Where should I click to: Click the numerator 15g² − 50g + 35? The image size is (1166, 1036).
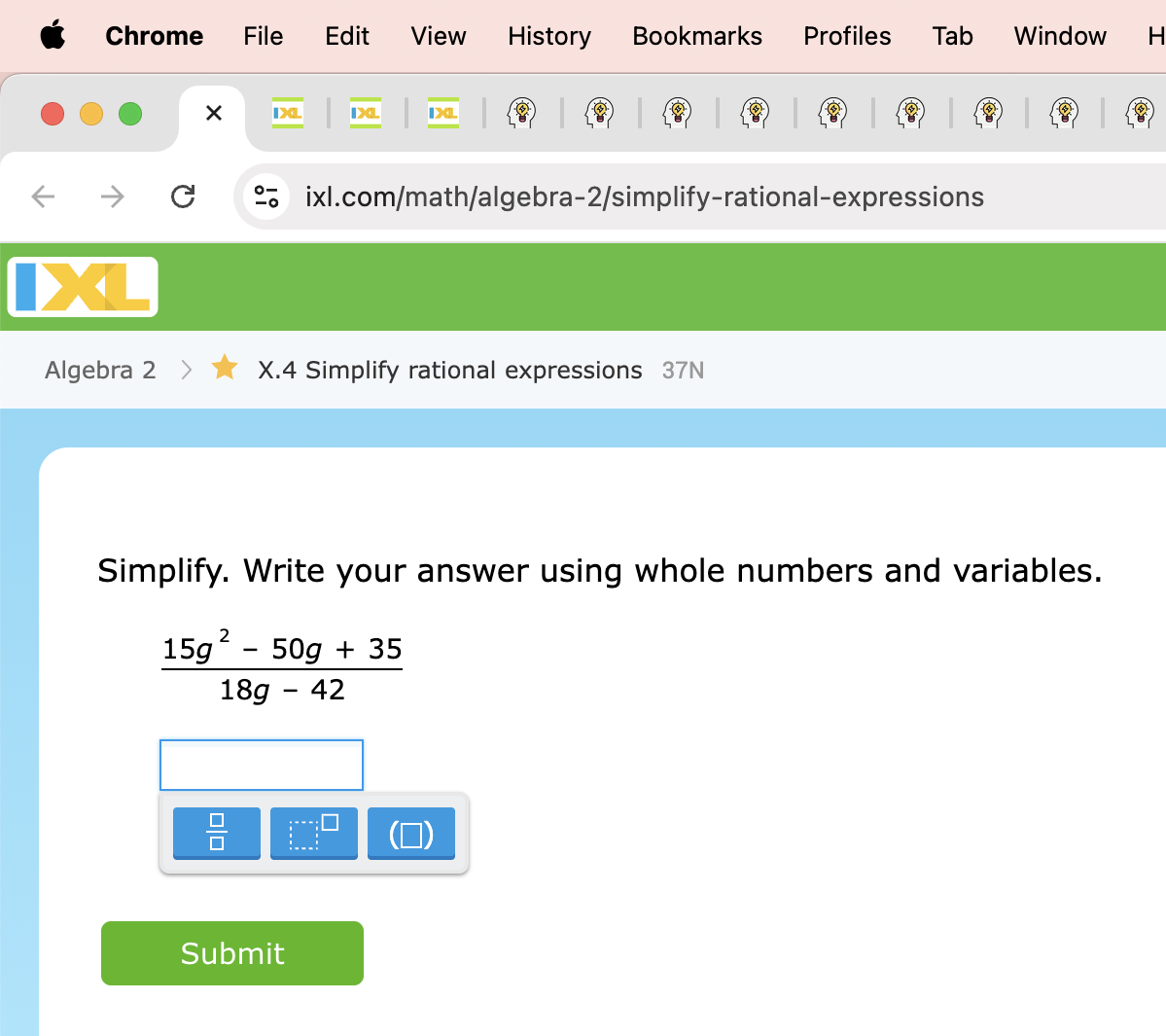pyautogui.click(x=282, y=646)
